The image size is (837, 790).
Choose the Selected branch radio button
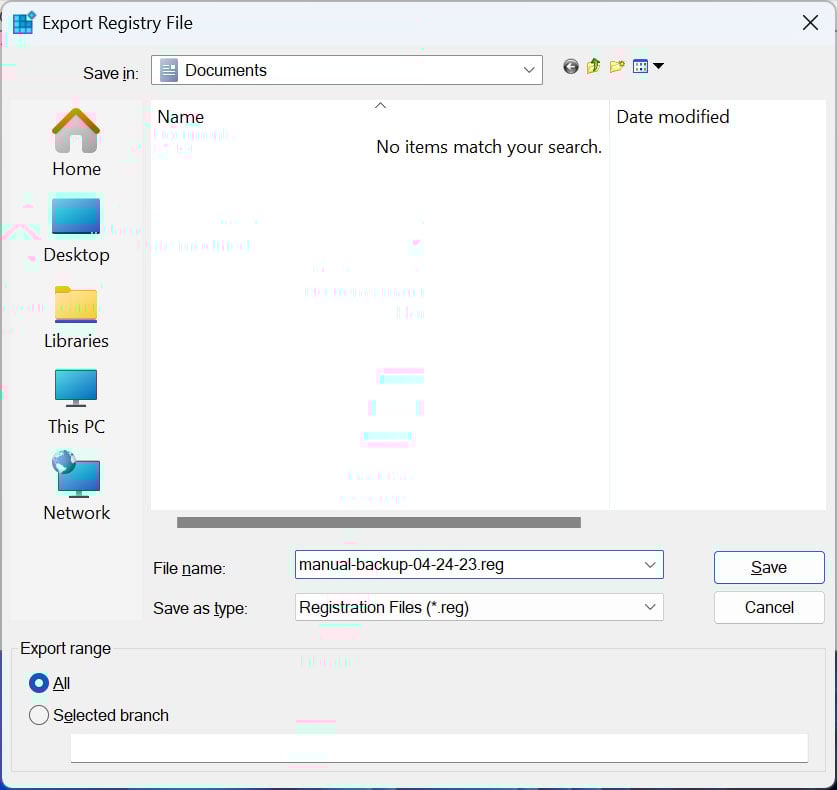click(39, 715)
